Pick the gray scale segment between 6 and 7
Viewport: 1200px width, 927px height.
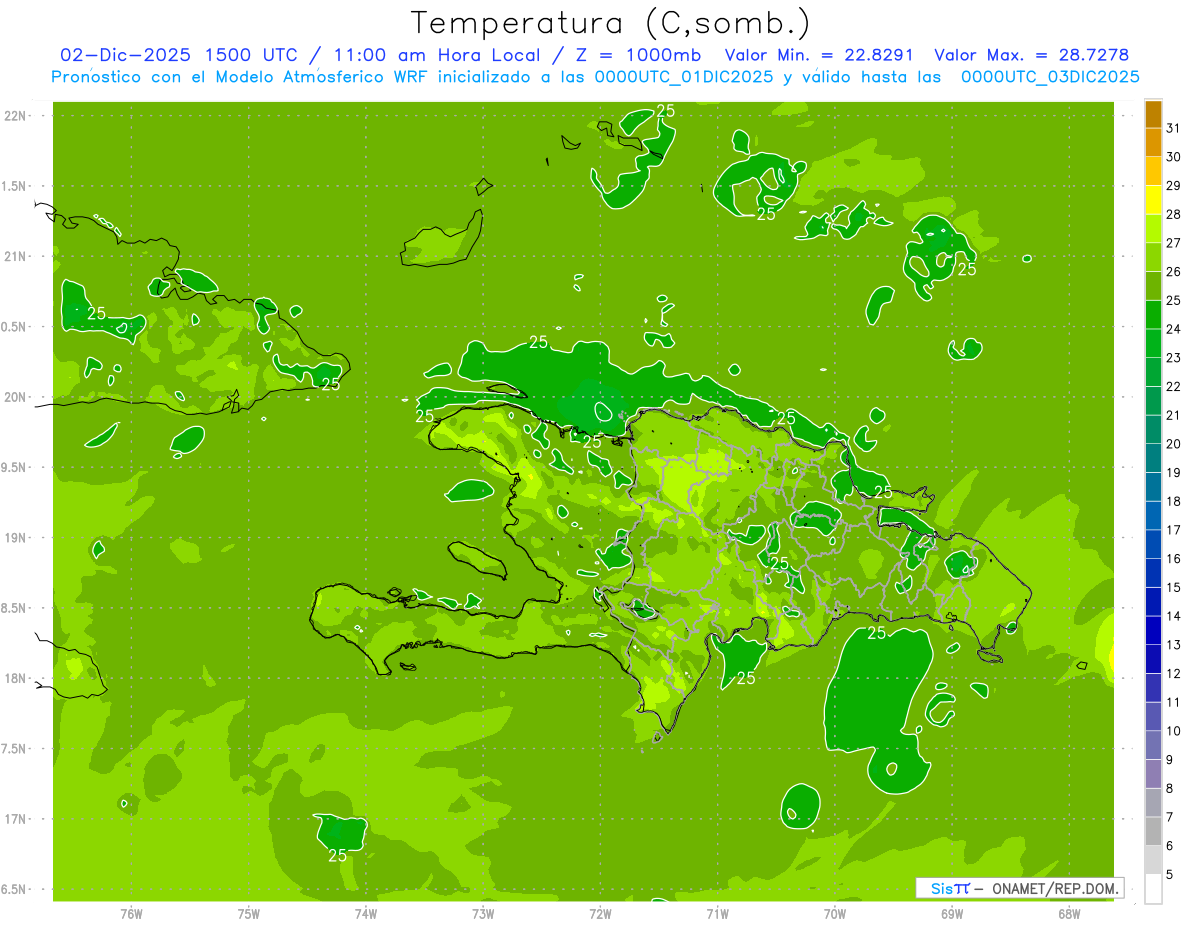coord(1153,832)
